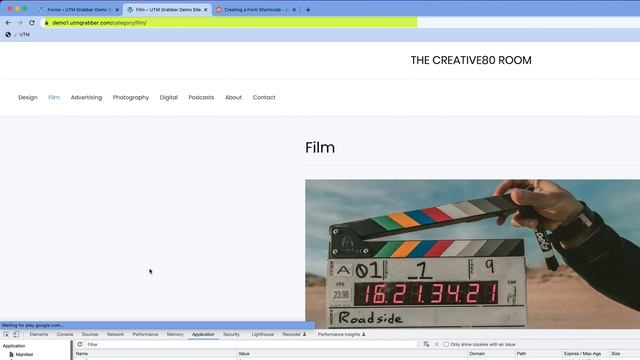Close the Creating a Form Shortcode tab
This screenshot has width=640, height=360.
coord(294,10)
